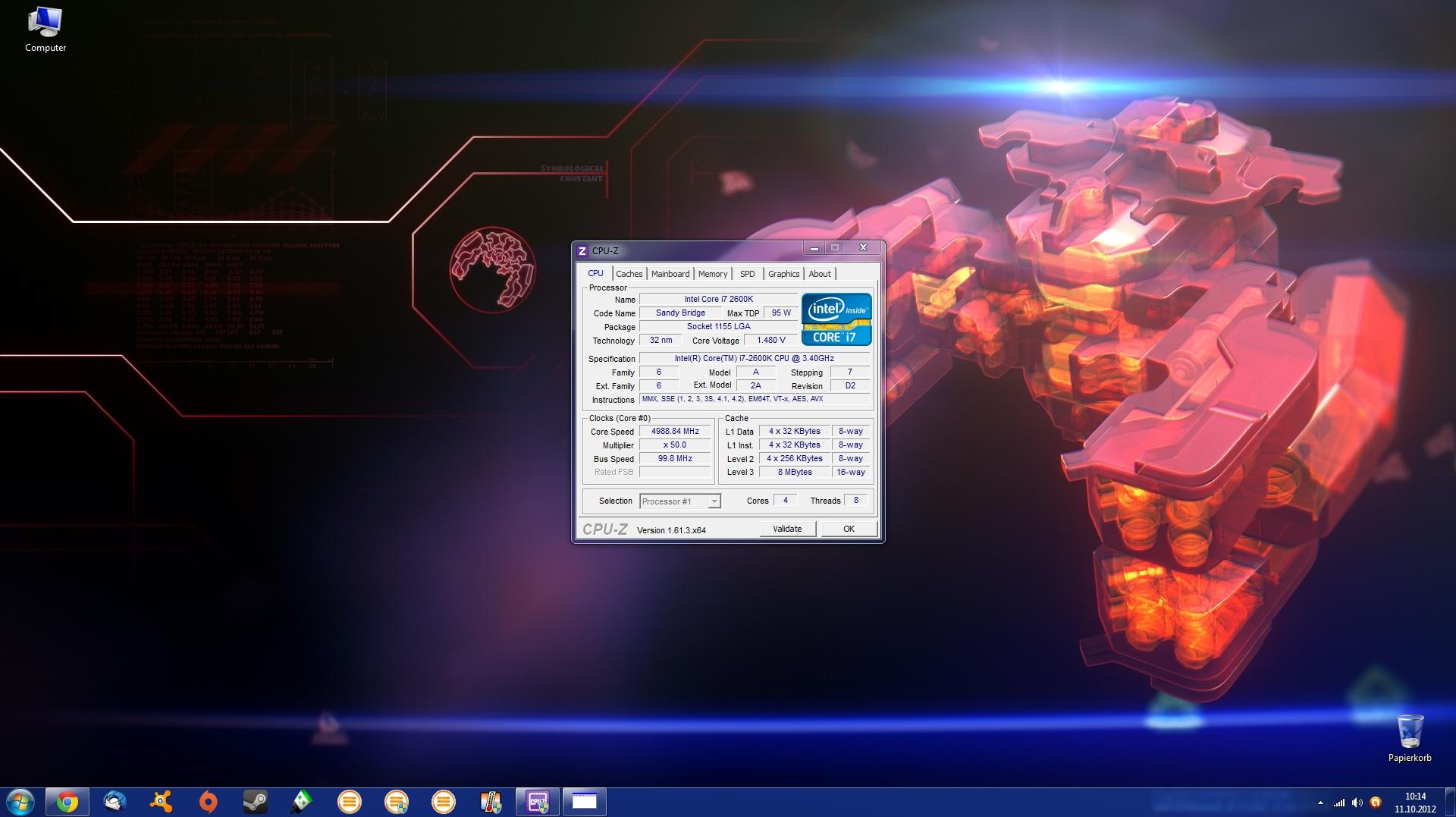Image resolution: width=1456 pixels, height=817 pixels.
Task: Switch to the Mainboard tab
Action: click(670, 274)
